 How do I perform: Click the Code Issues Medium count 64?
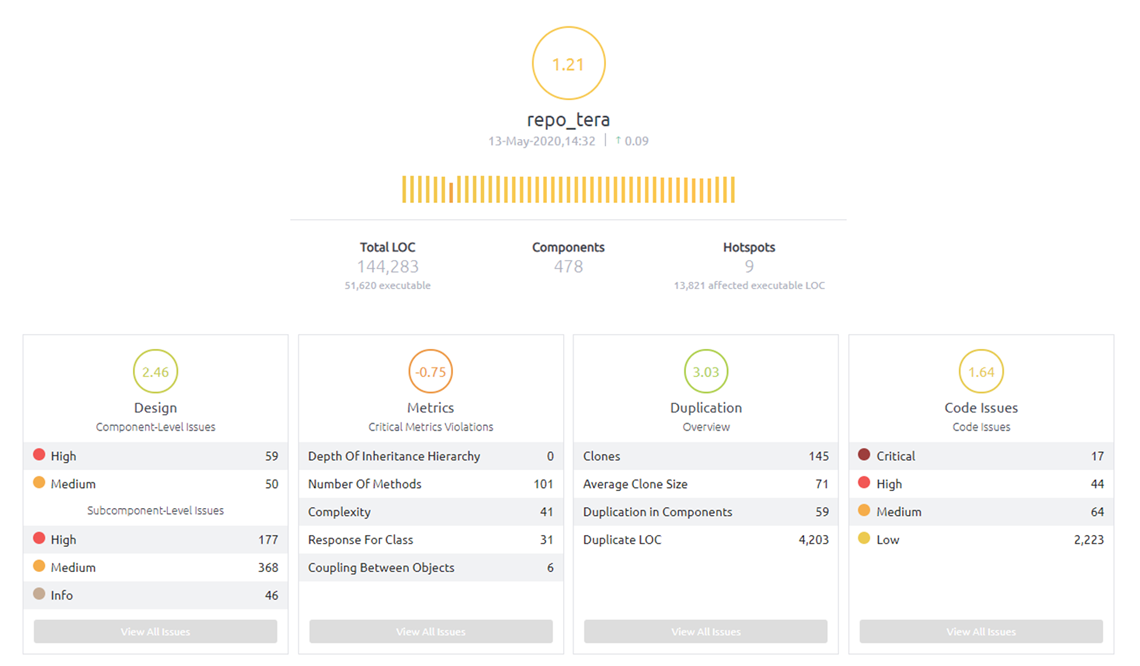pos(1097,512)
